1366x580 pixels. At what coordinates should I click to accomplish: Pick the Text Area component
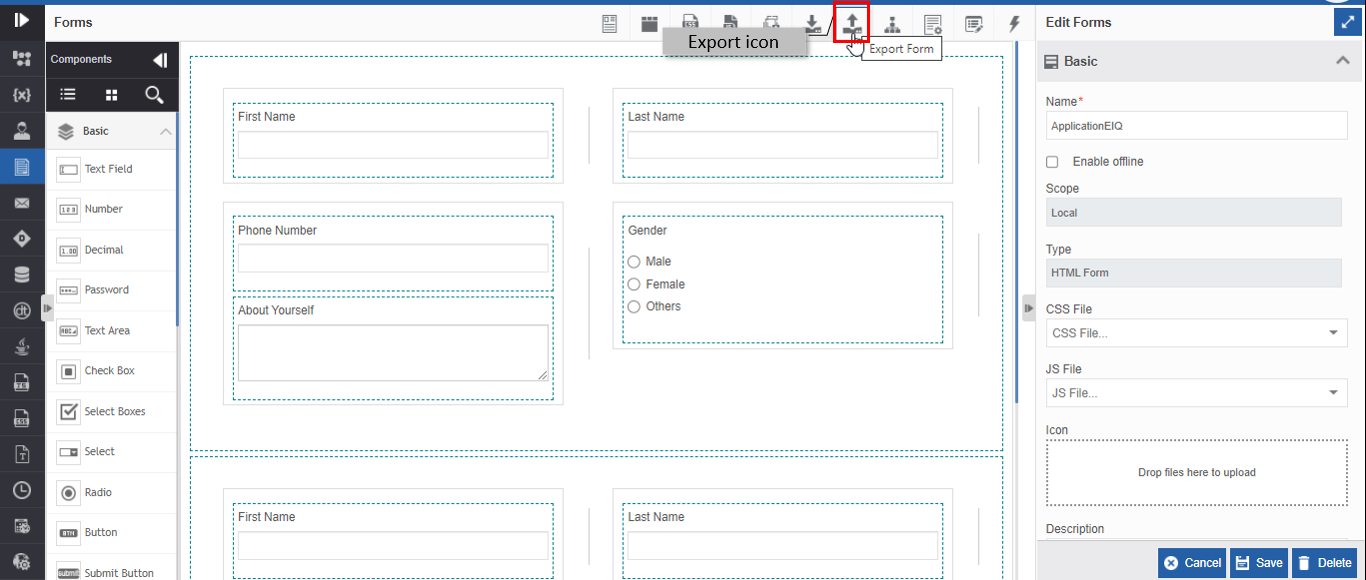pyautogui.click(x=111, y=331)
